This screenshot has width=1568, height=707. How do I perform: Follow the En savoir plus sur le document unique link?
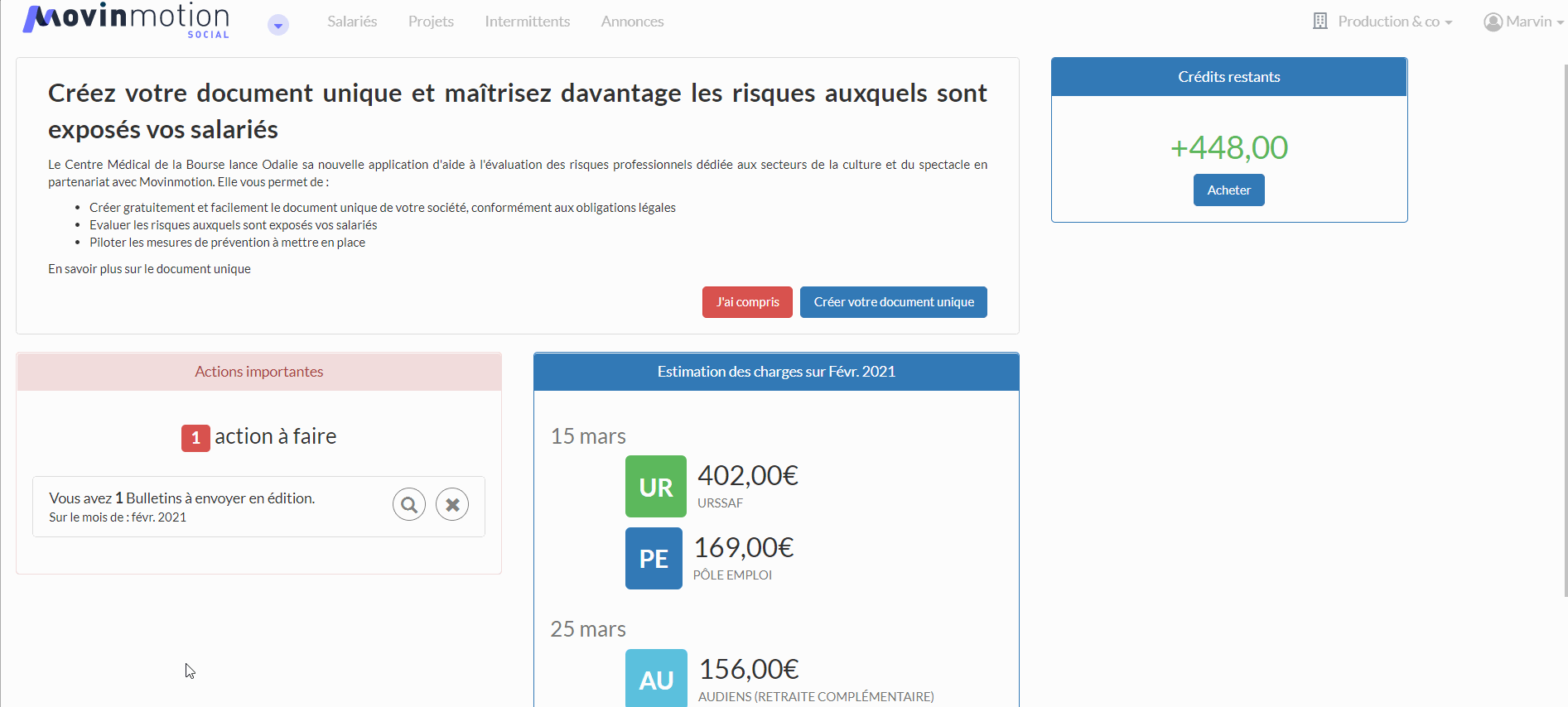149,269
